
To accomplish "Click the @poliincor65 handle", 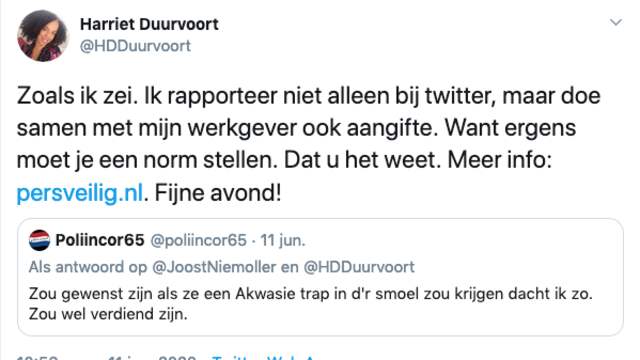I will (x=198, y=240).
